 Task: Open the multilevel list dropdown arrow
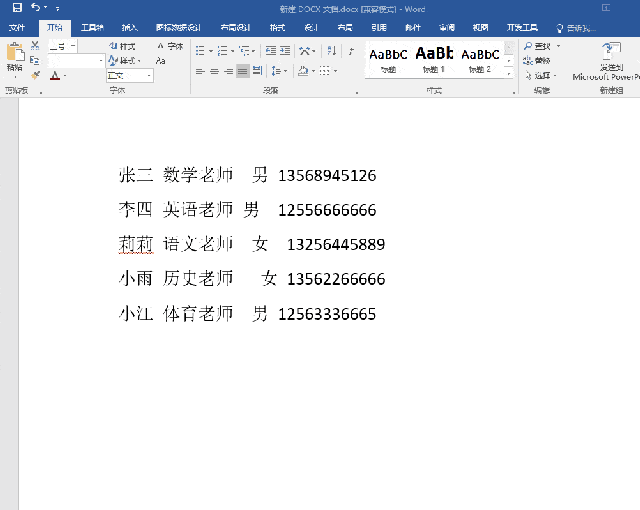tap(253, 51)
